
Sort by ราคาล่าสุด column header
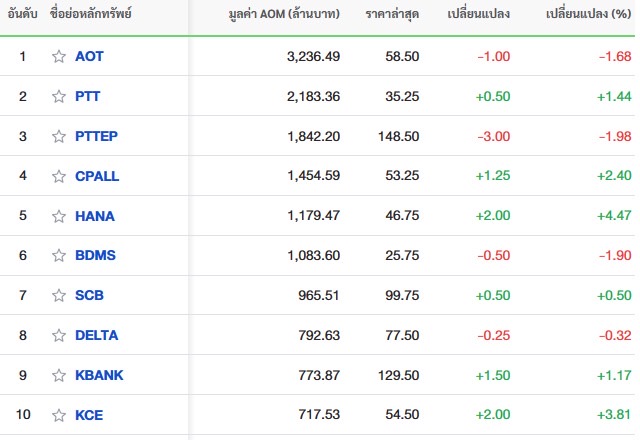coord(392,14)
